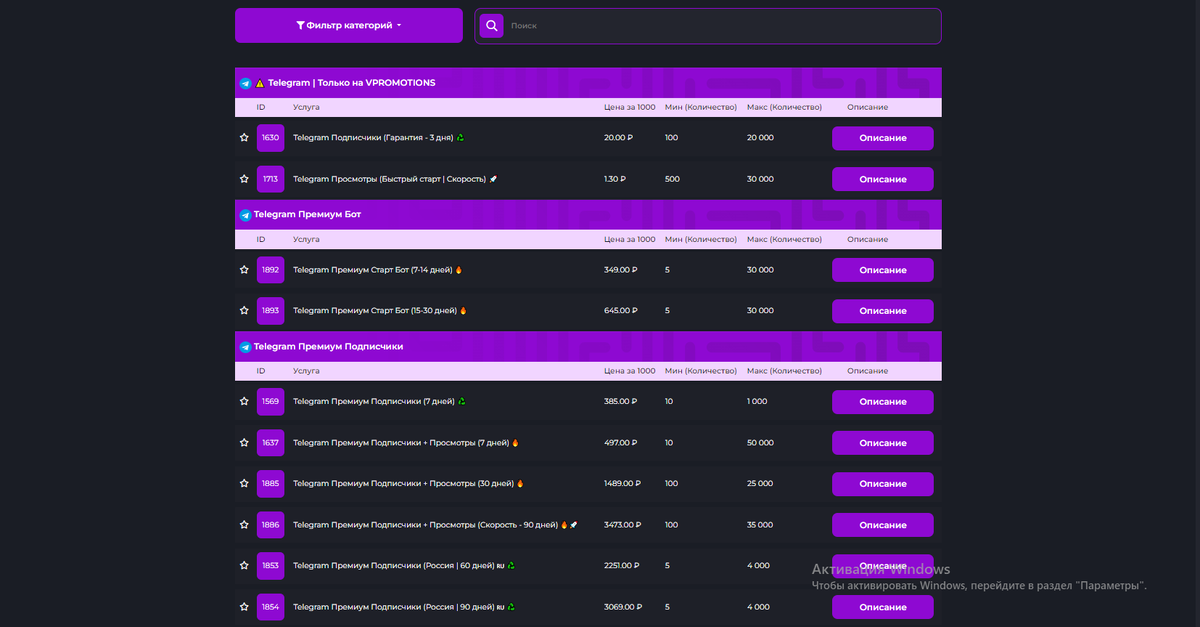This screenshot has height=627, width=1200.
Task: Click the fire emoji on service 1637 row
Action: [x=516, y=443]
